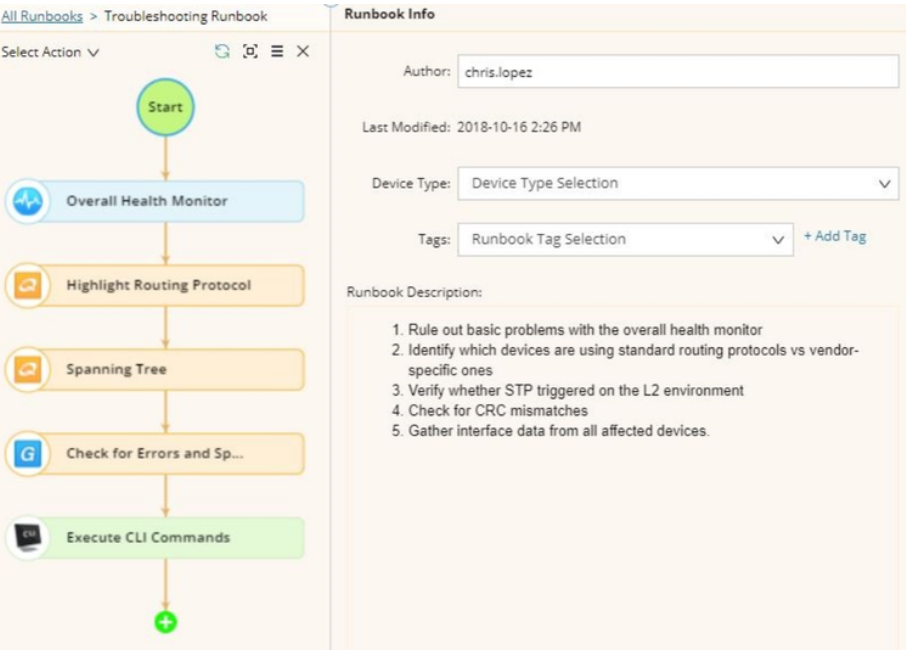The image size is (907, 663).
Task: Click the Start node in the flowchart
Action: click(165, 107)
